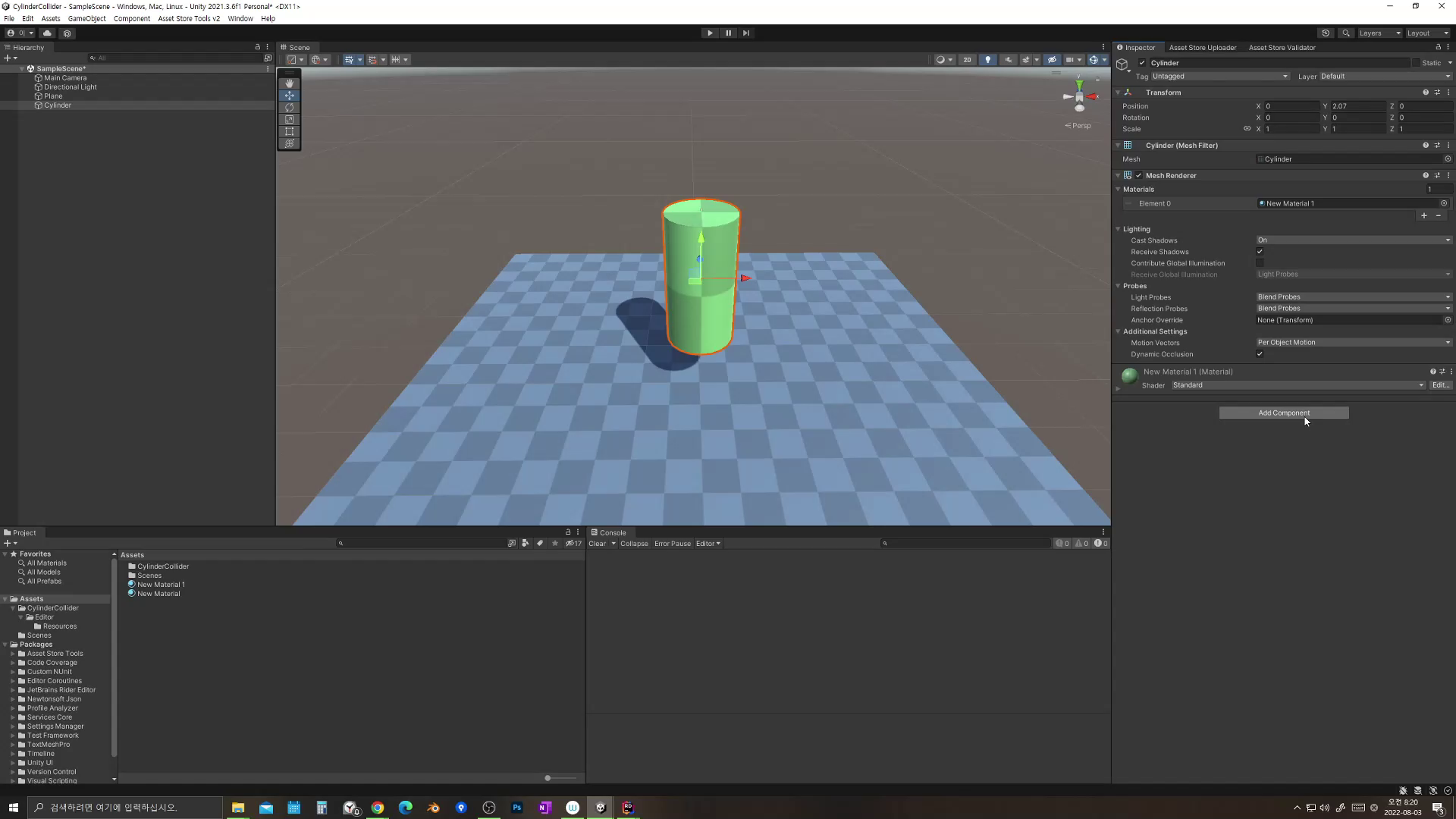Select the combined Transform tool
Image resolution: width=1456 pixels, height=819 pixels.
tap(289, 143)
